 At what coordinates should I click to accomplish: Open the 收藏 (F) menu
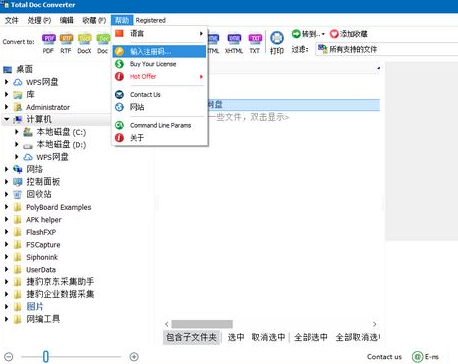point(94,20)
